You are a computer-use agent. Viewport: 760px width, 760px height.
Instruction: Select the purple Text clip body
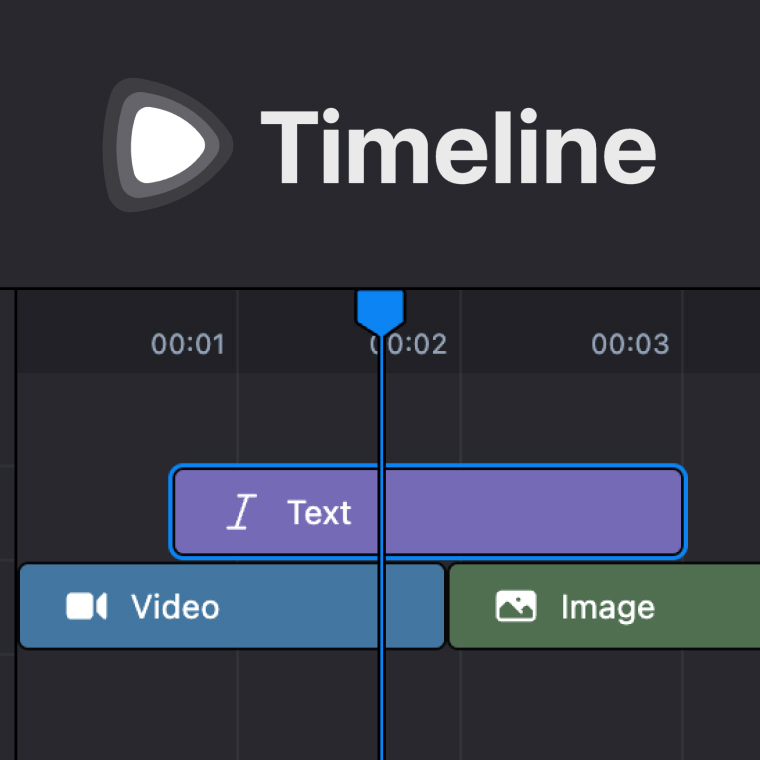point(520,512)
